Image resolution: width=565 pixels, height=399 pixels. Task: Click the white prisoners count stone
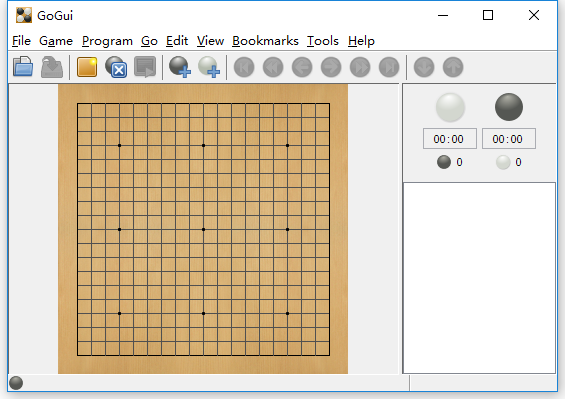(x=503, y=162)
